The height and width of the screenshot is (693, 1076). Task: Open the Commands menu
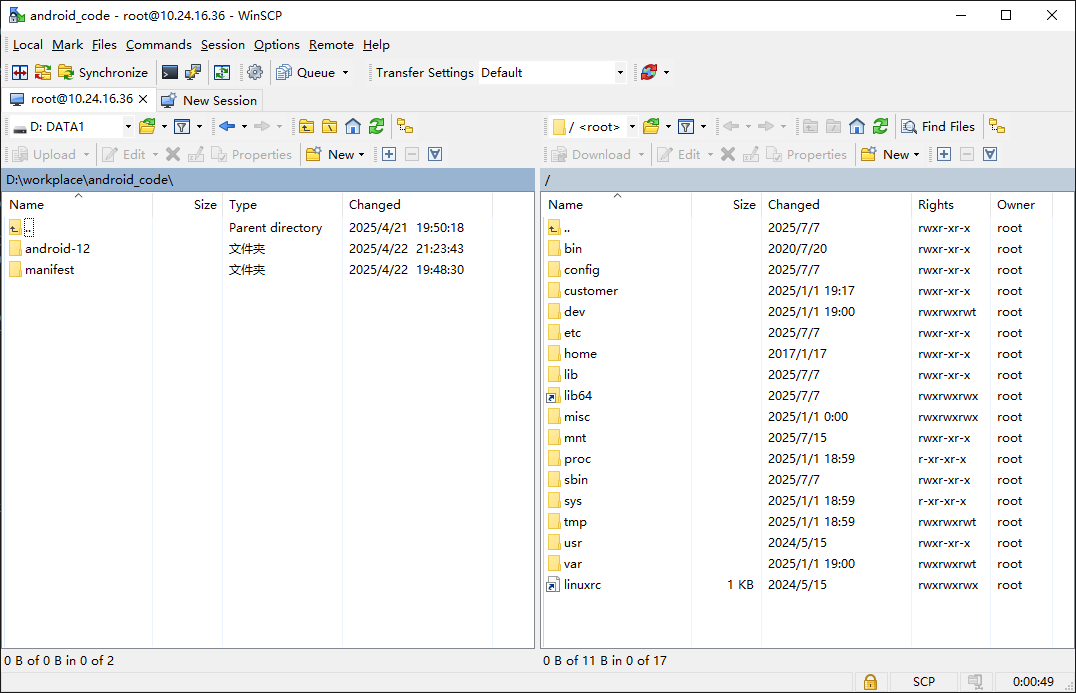click(158, 45)
